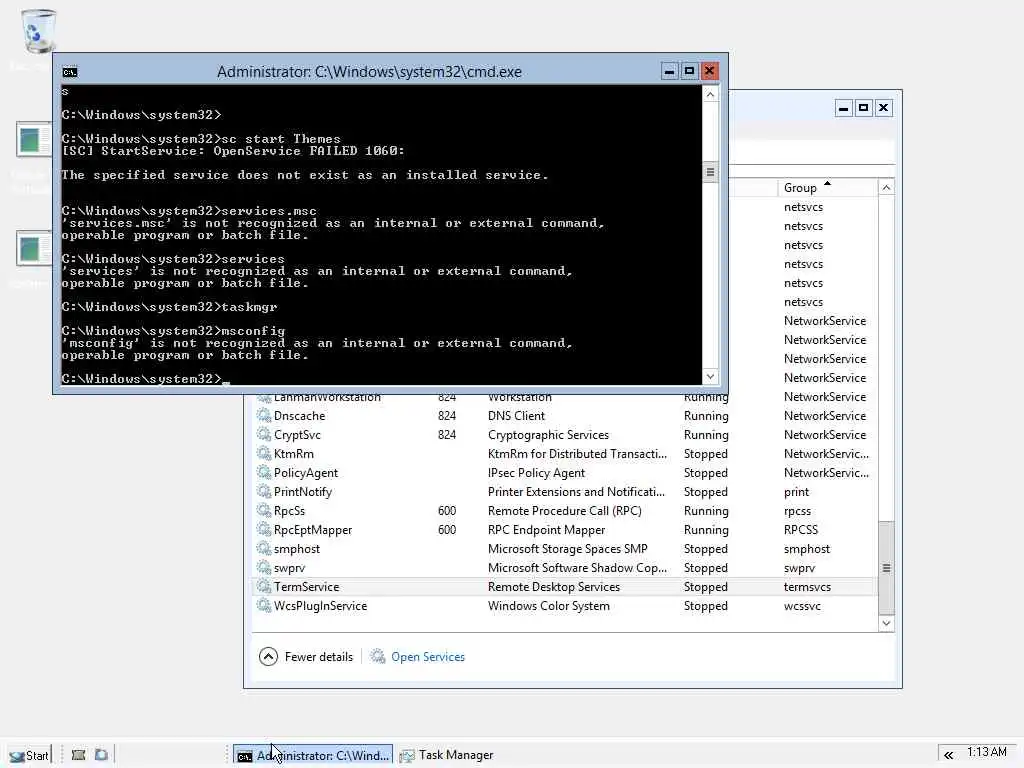The width and height of the screenshot is (1024, 768).
Task: Select the RpcEptMapper service name
Action: 313,530
